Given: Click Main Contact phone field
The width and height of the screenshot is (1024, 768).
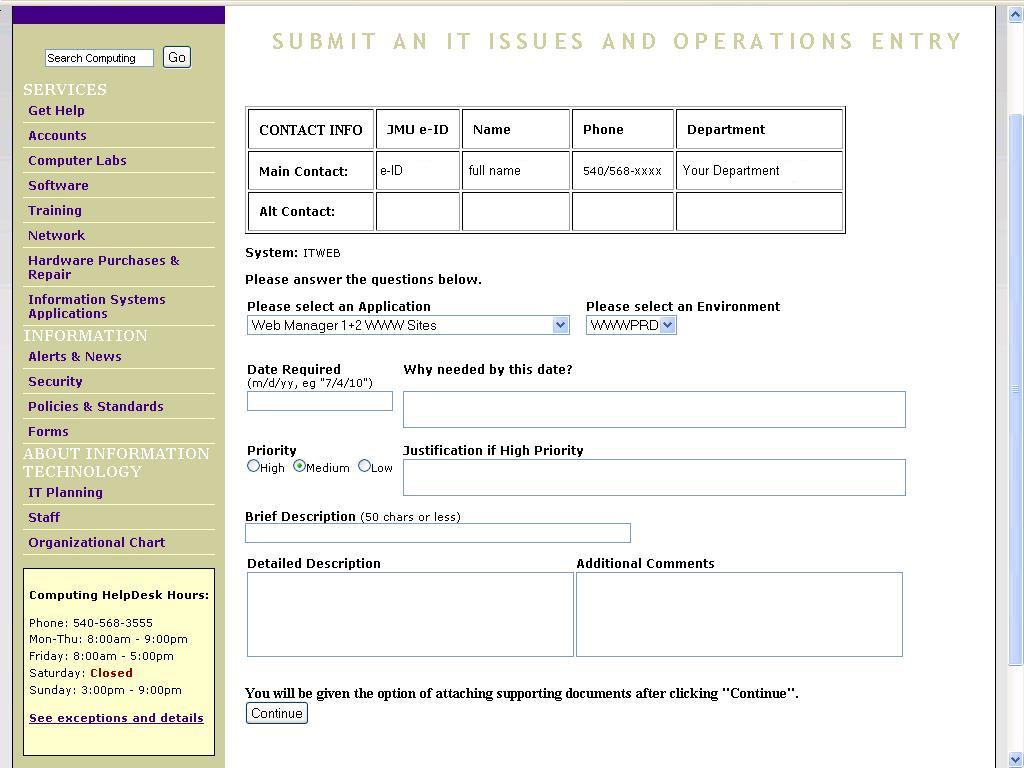Looking at the screenshot, I should pos(622,170).
